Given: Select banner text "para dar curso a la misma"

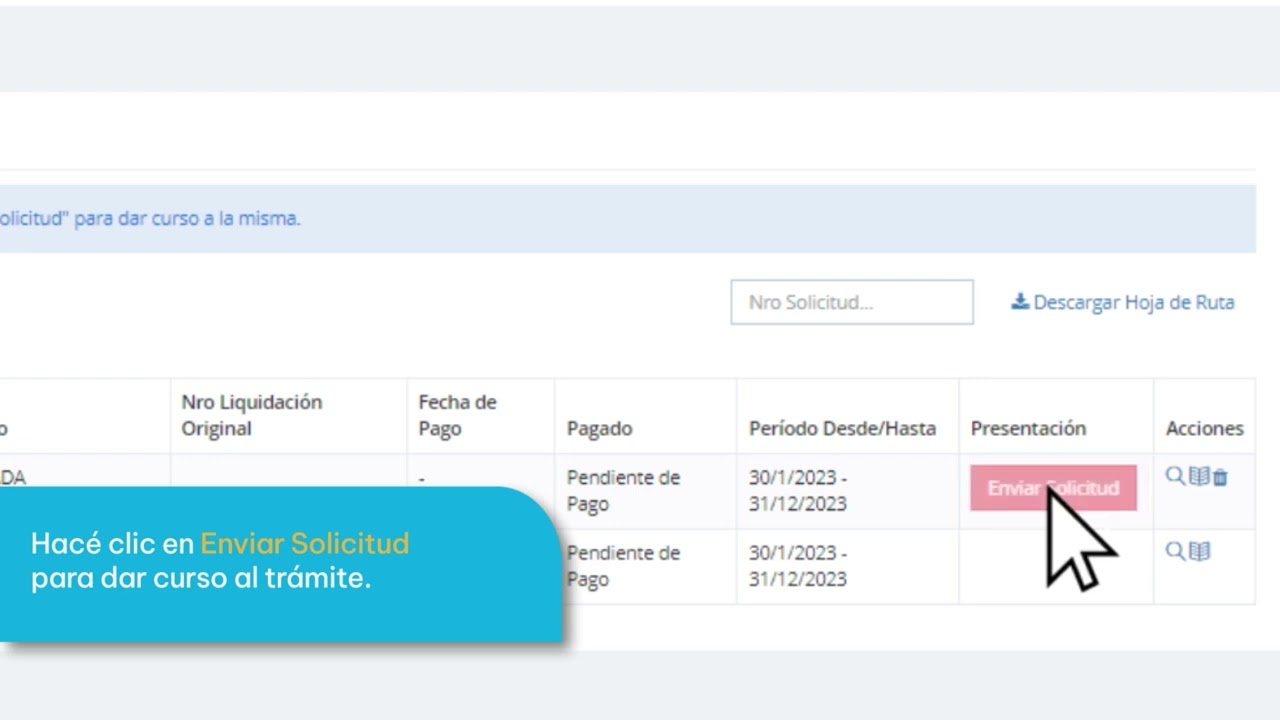Looking at the screenshot, I should click(187, 218).
